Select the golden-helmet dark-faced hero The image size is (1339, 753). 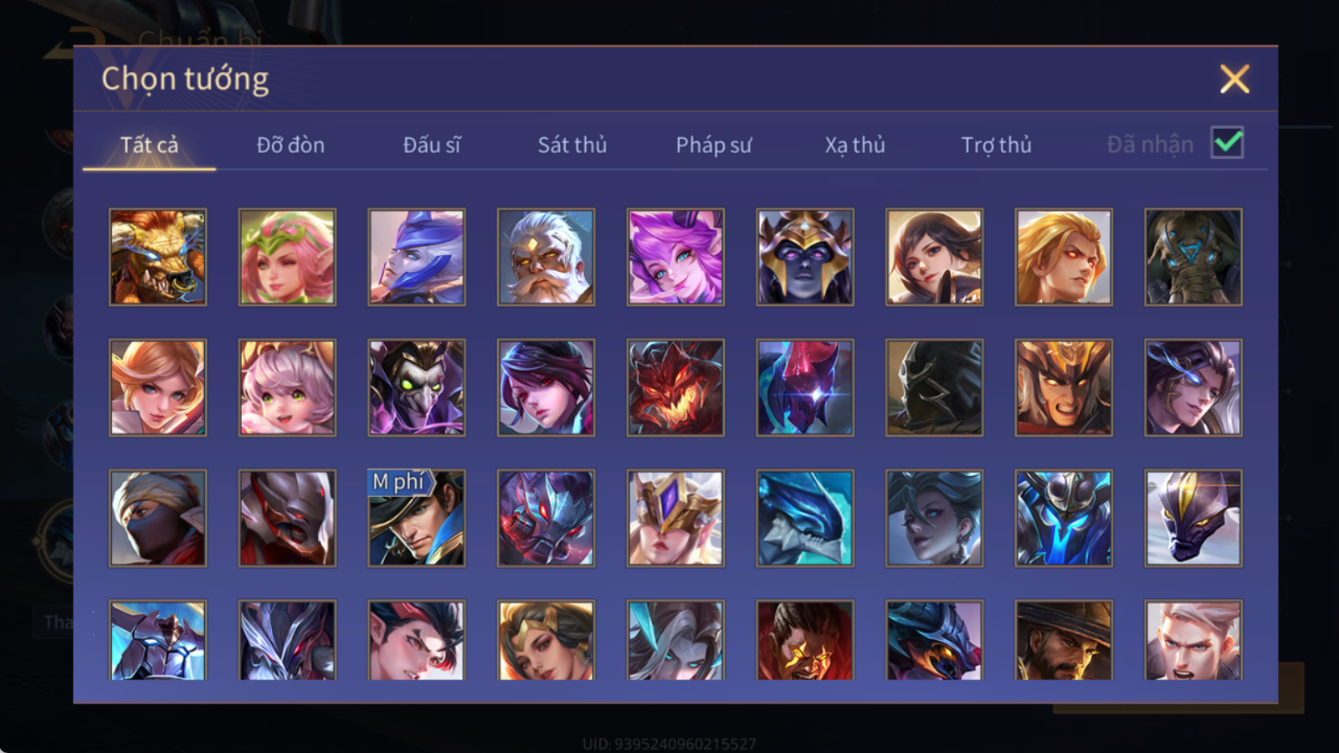[x=805, y=257]
